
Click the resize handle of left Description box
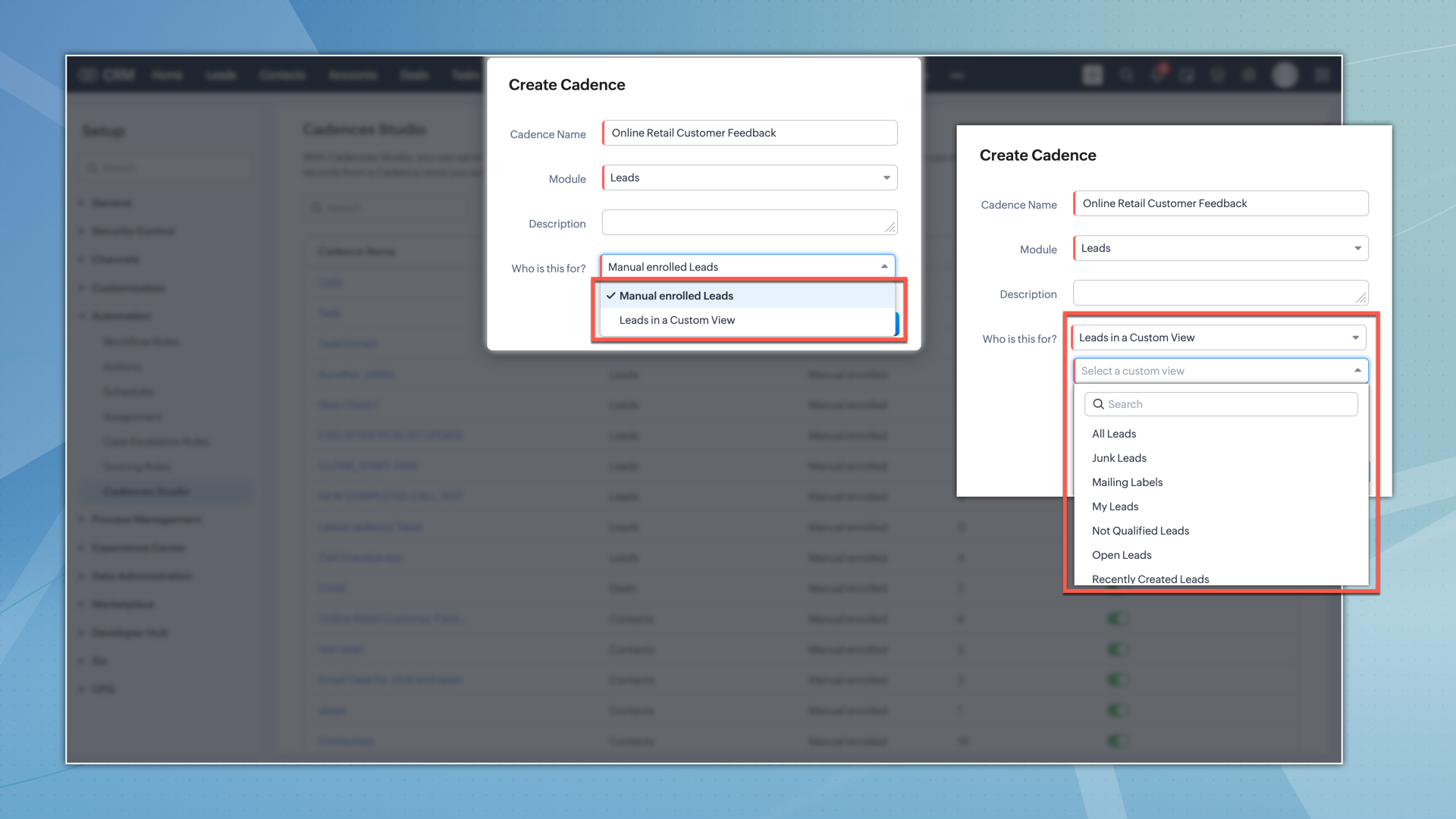(x=890, y=227)
